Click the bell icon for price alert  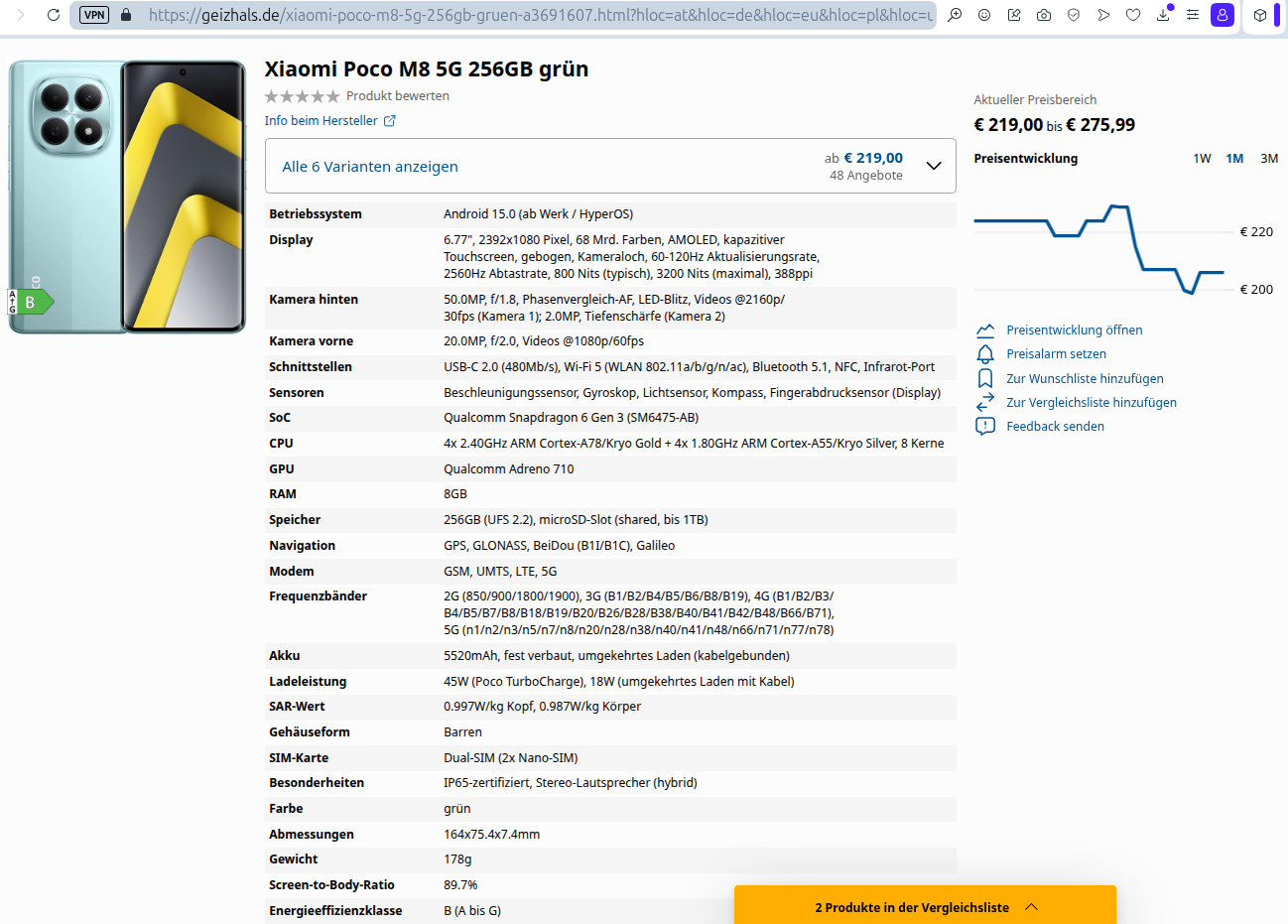coord(985,354)
